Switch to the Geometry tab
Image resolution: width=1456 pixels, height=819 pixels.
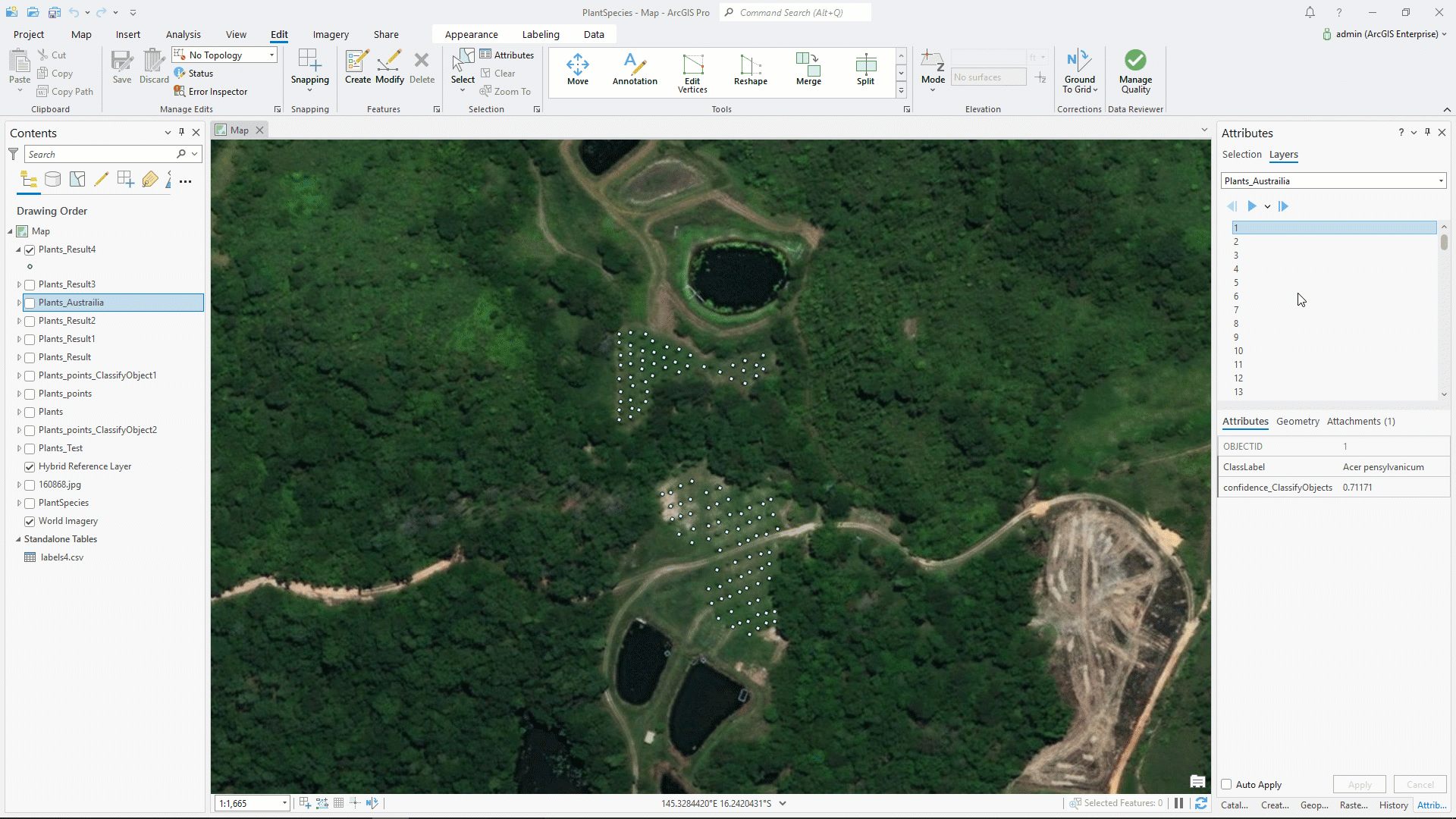[x=1297, y=422]
